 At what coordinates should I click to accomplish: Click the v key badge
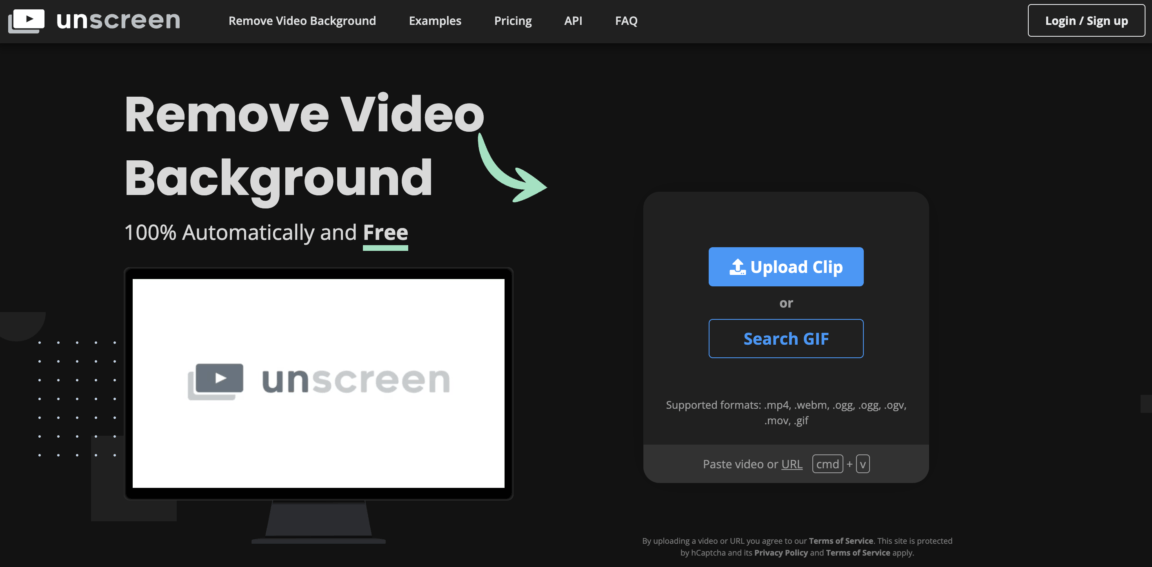pos(863,464)
